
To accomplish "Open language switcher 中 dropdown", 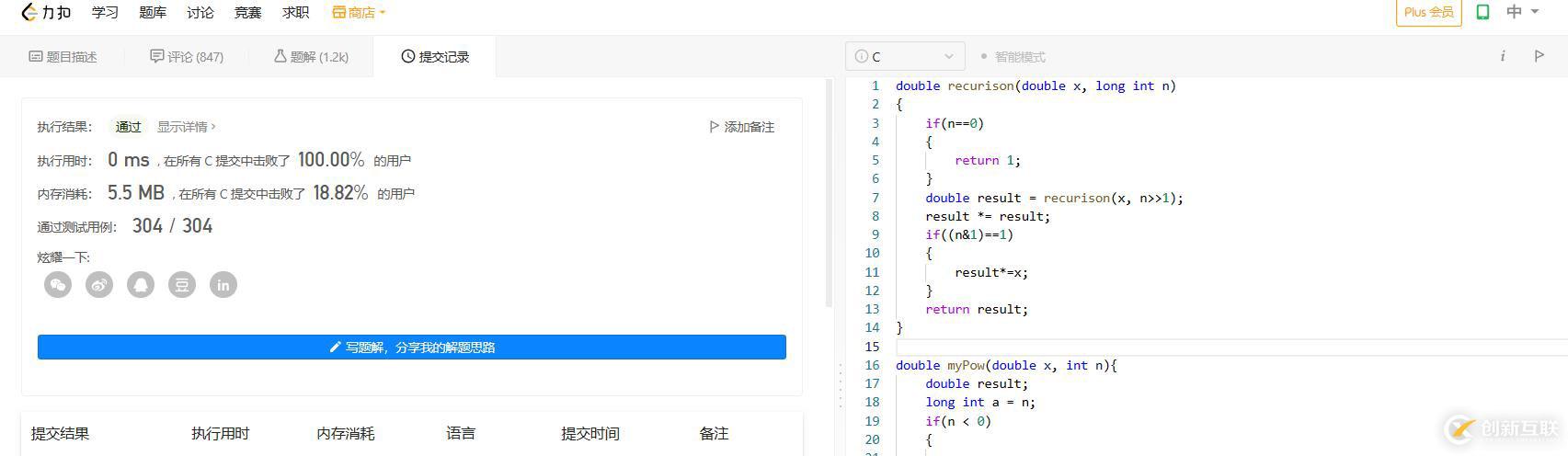I will (x=1522, y=12).
